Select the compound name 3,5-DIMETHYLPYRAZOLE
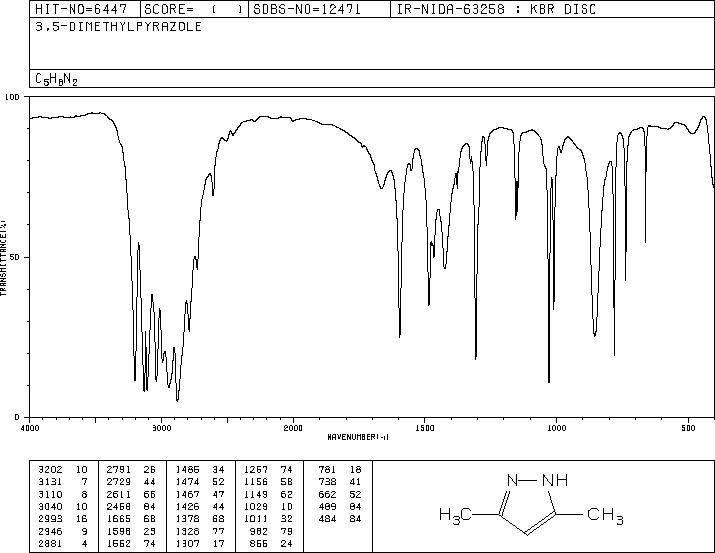The image size is (715, 553). coord(119,26)
